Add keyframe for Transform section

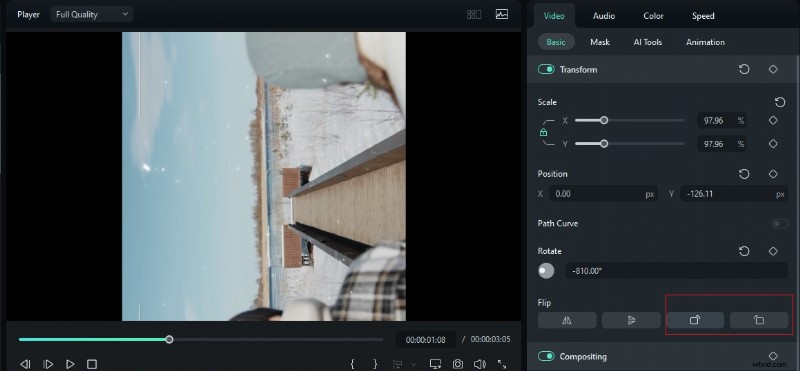773,69
